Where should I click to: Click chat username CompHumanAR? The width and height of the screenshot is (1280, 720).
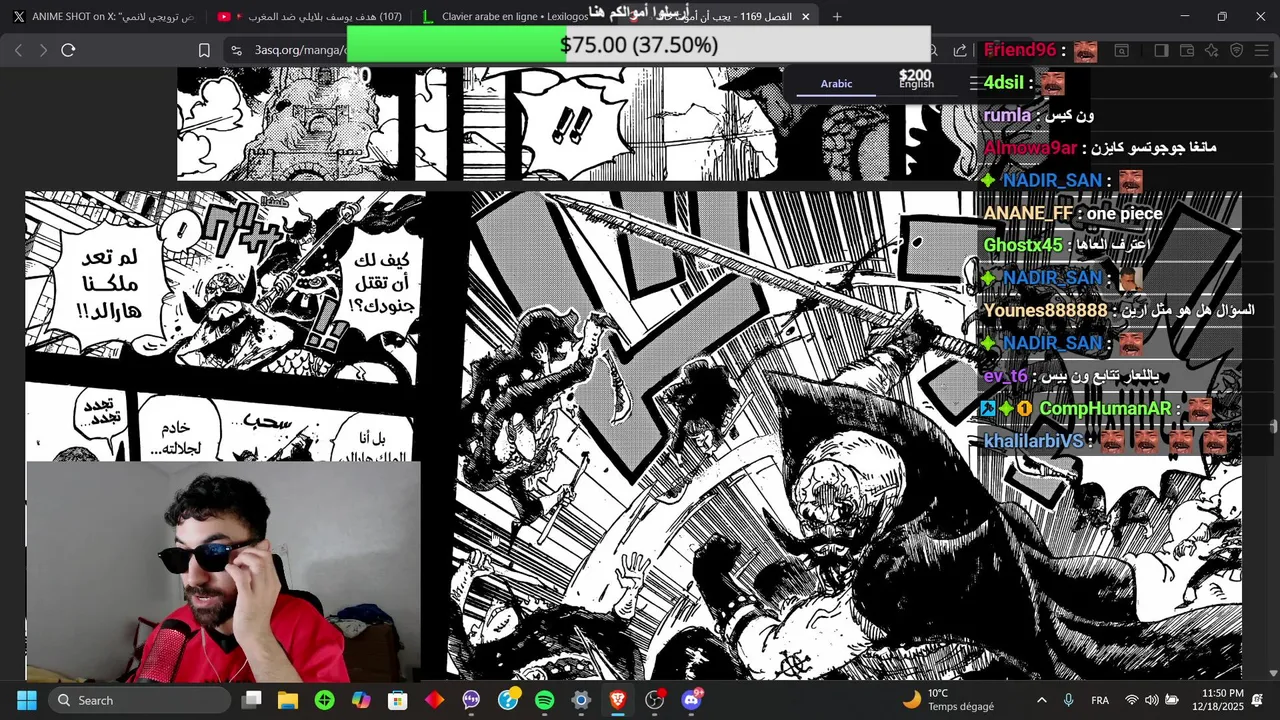1105,408
